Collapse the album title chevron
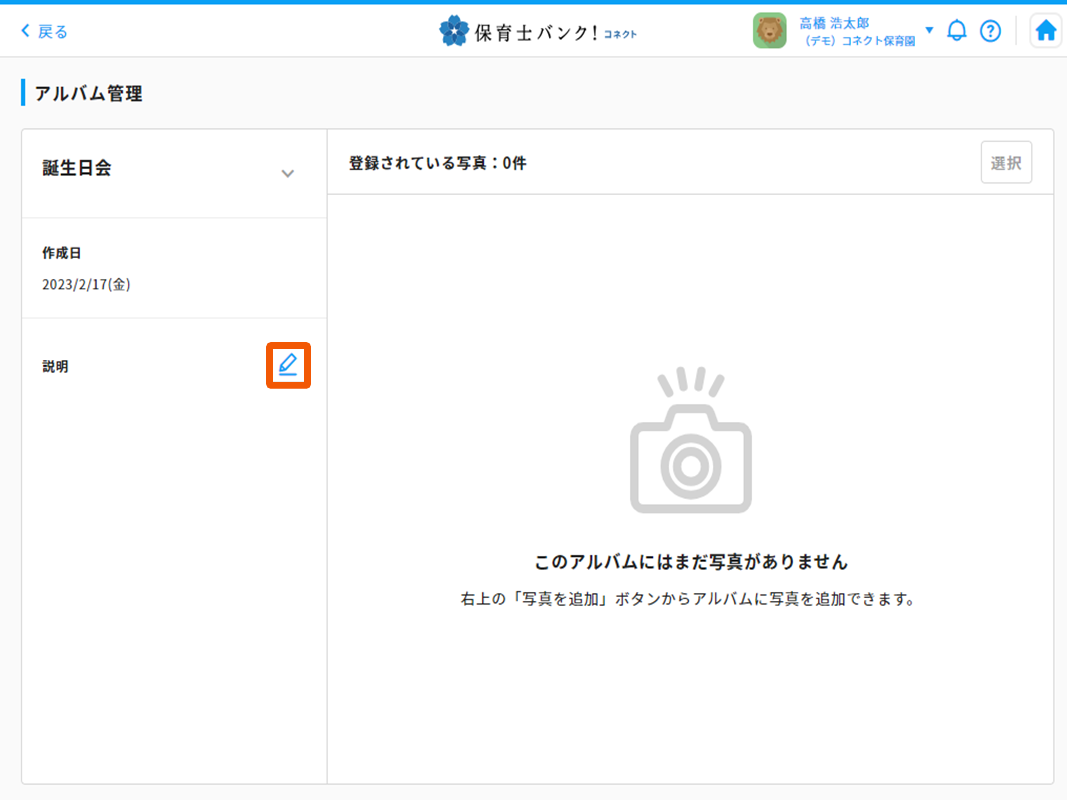 [x=288, y=173]
